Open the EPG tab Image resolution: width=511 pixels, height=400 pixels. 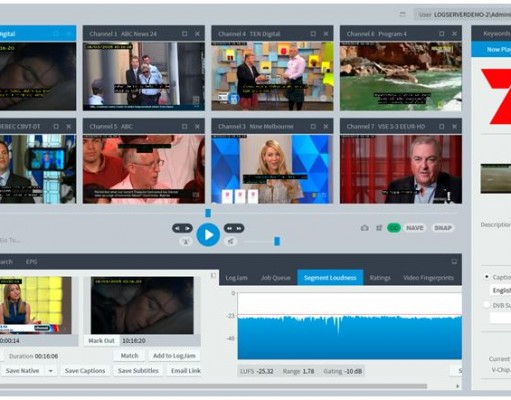(32, 262)
